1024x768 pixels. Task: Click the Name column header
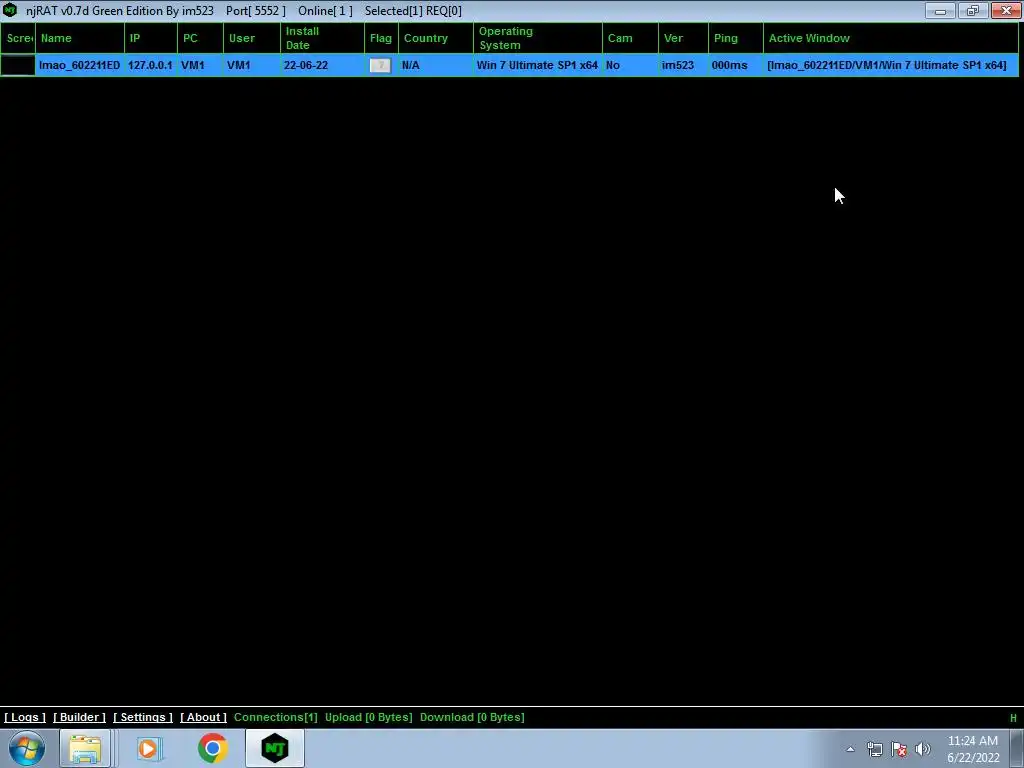coord(80,38)
